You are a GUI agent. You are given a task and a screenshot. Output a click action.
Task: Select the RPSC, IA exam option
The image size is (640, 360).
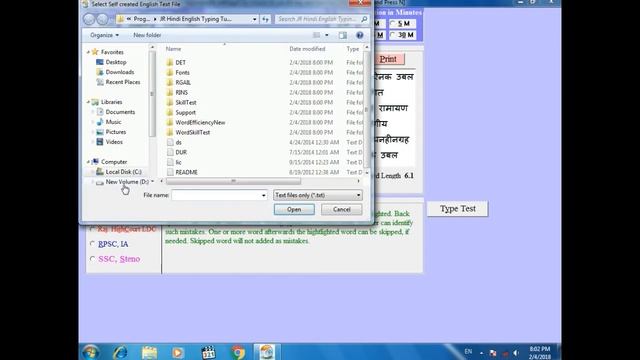tap(109, 244)
